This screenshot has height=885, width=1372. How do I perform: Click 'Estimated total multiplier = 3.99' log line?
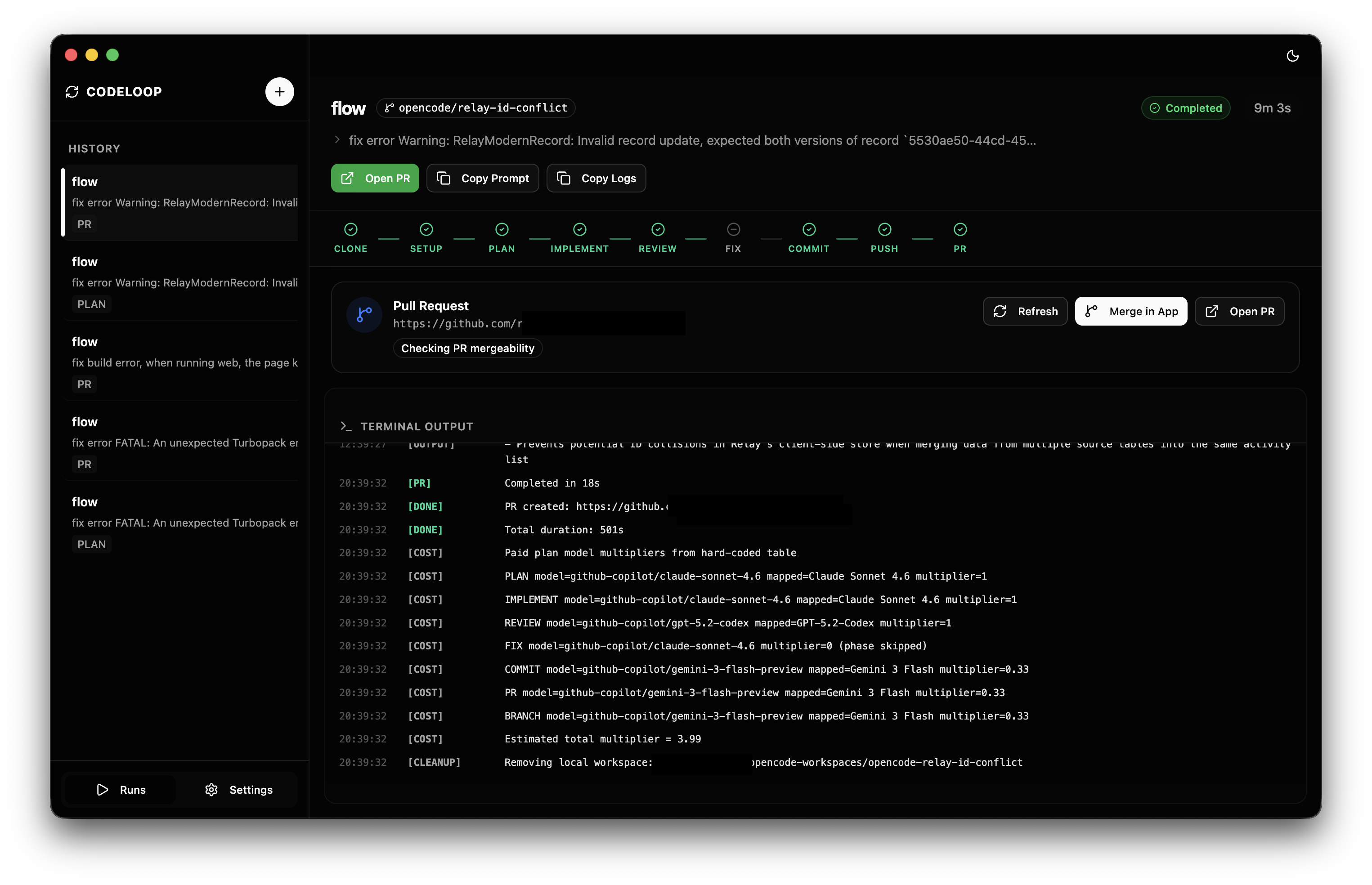coord(602,739)
